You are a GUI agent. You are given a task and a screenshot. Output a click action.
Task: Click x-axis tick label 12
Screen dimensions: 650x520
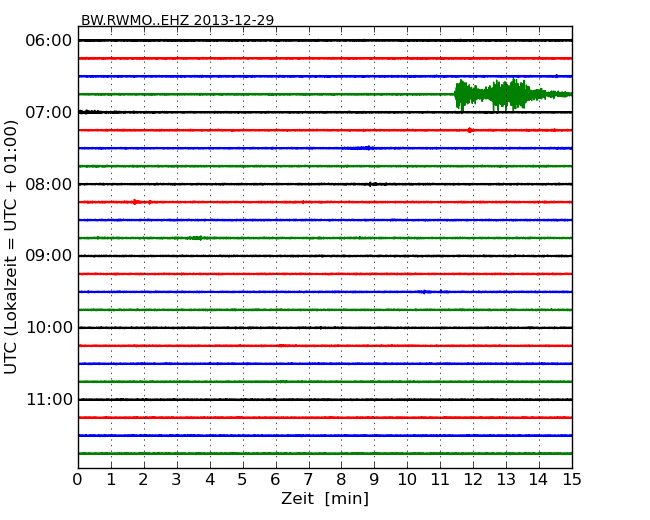(x=473, y=480)
